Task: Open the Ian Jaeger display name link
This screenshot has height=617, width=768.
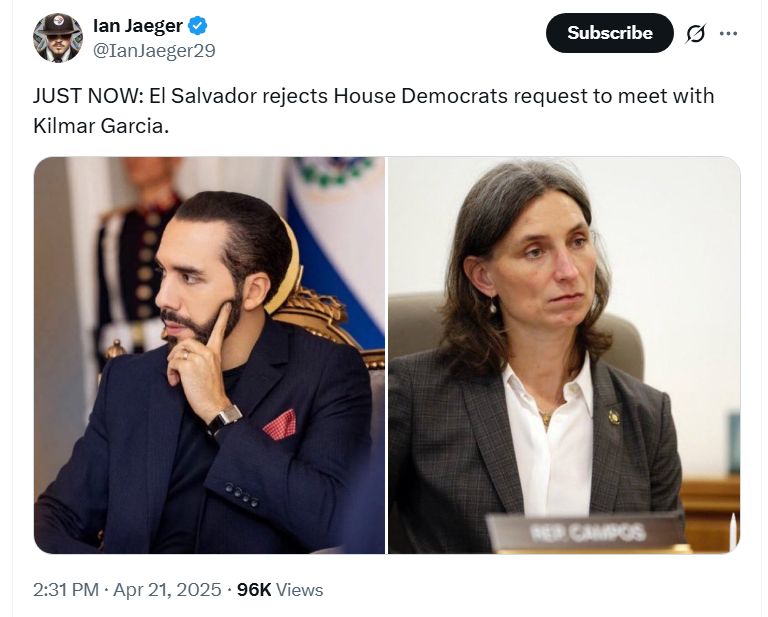Action: pyautogui.click(x=138, y=25)
